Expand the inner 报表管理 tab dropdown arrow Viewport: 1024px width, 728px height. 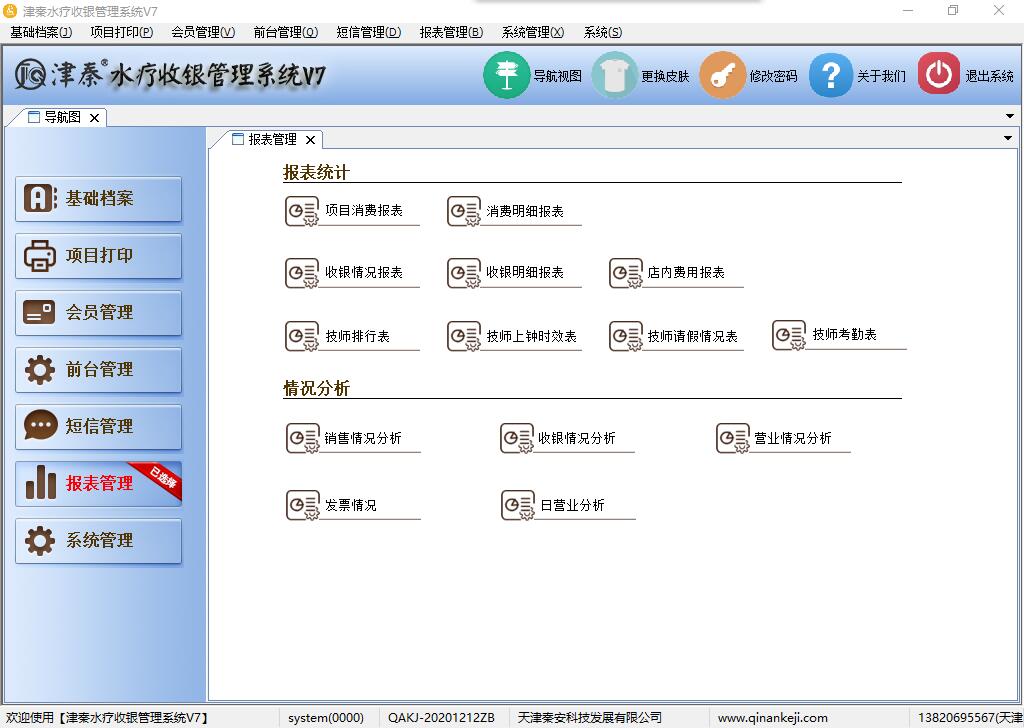point(1007,139)
